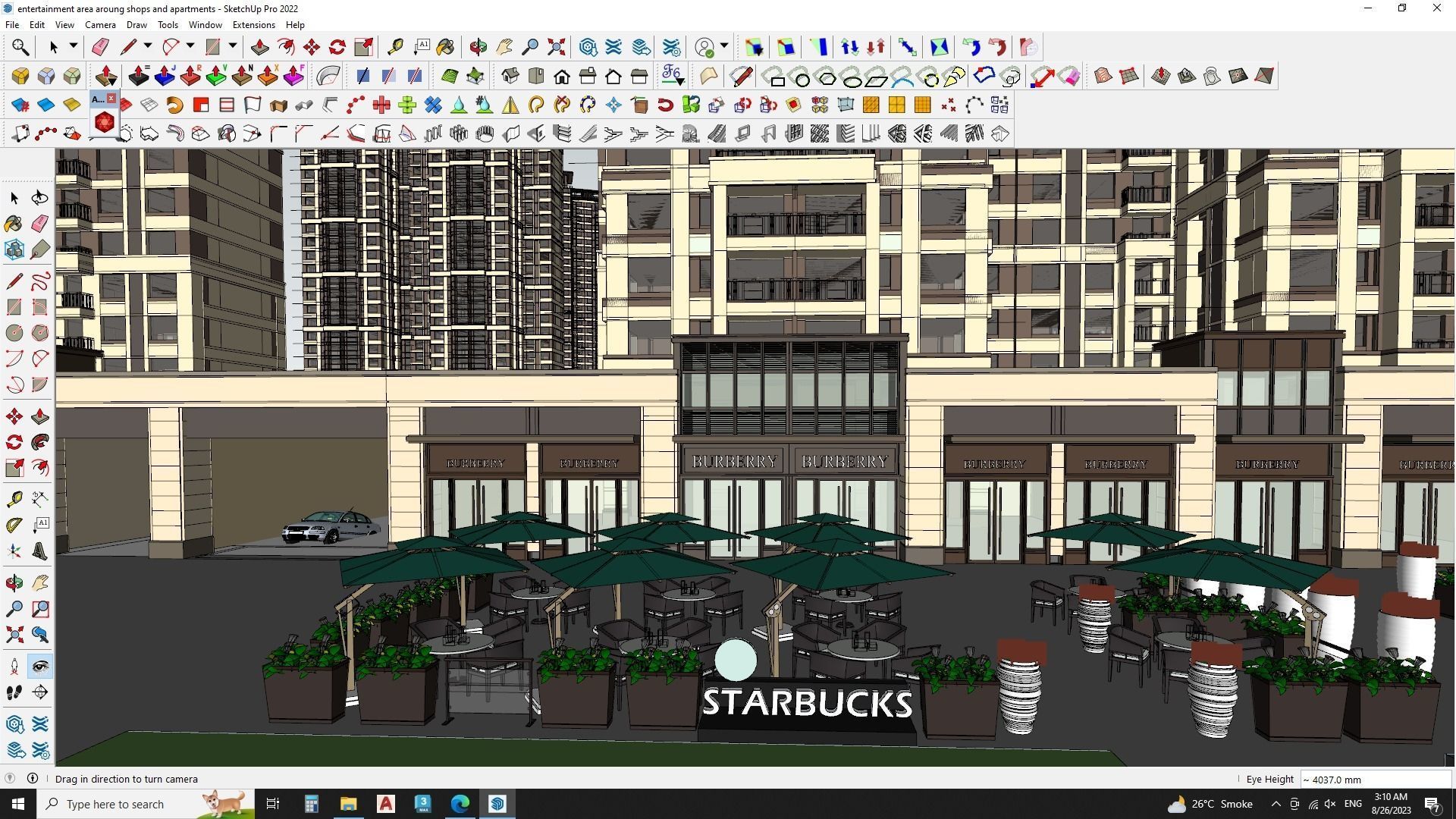Activate the Orbit tool in top toolbar
Image resolution: width=1456 pixels, height=819 pixels.
pos(478,47)
